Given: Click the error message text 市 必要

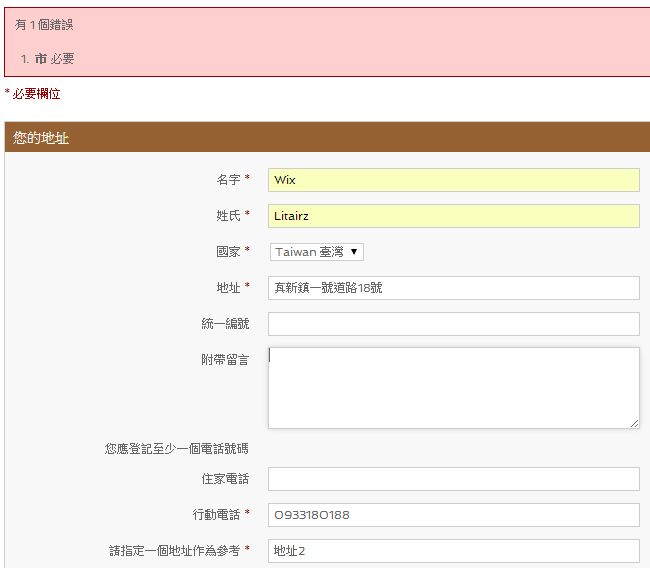Looking at the screenshot, I should 54,58.
